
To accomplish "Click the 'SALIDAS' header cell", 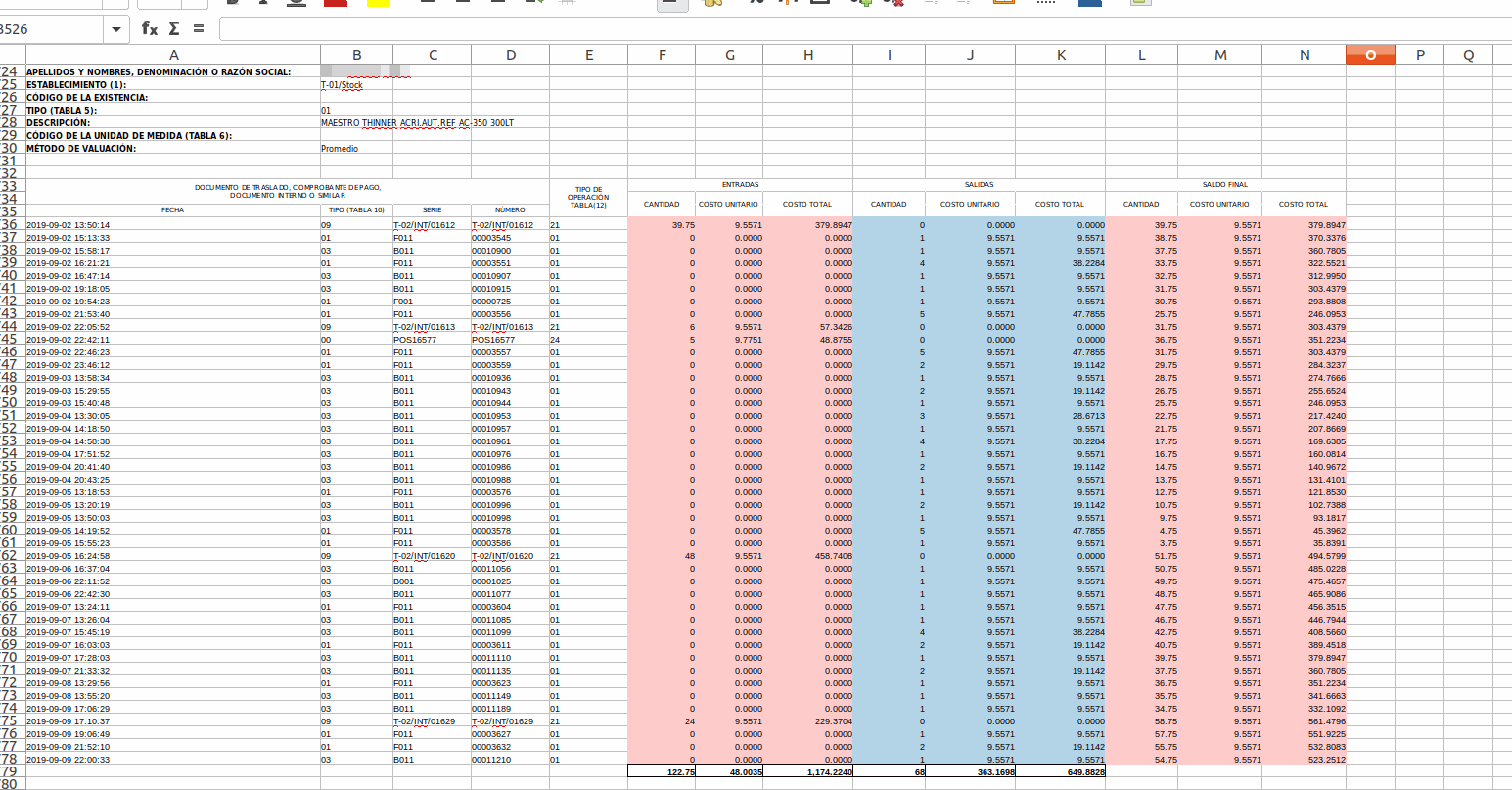I will pos(979,184).
